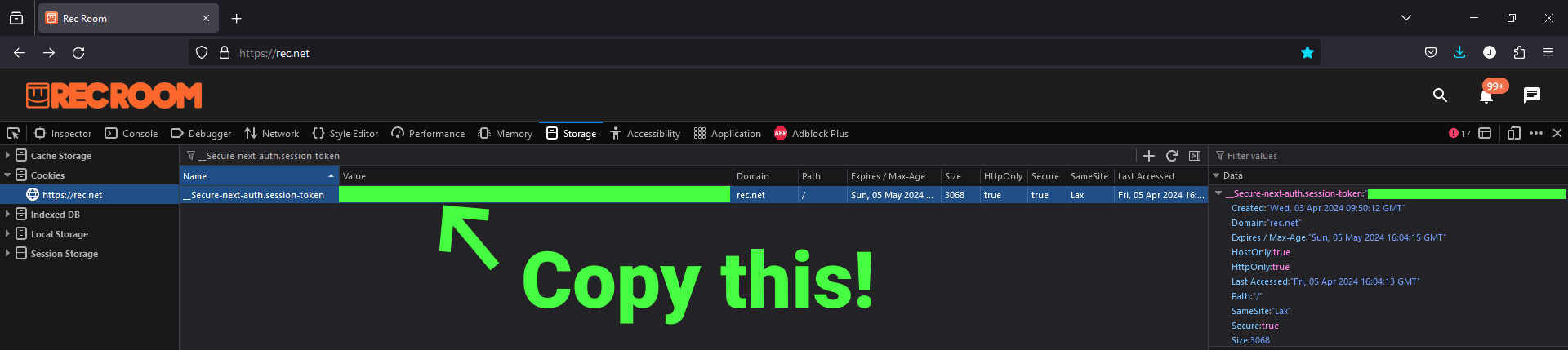Sort by the Value column header
The width and height of the screenshot is (1568, 350).
point(536,175)
